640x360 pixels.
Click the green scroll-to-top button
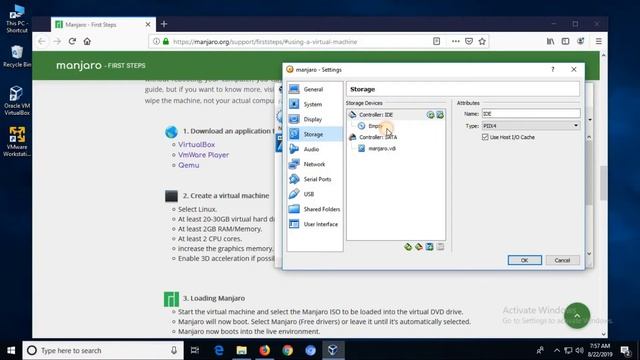coord(577,316)
